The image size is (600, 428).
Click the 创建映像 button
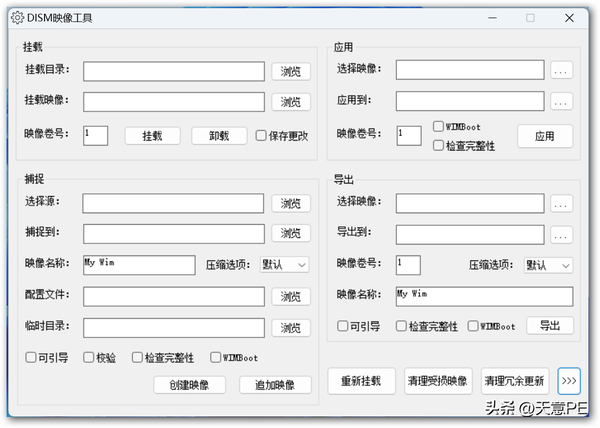click(189, 385)
